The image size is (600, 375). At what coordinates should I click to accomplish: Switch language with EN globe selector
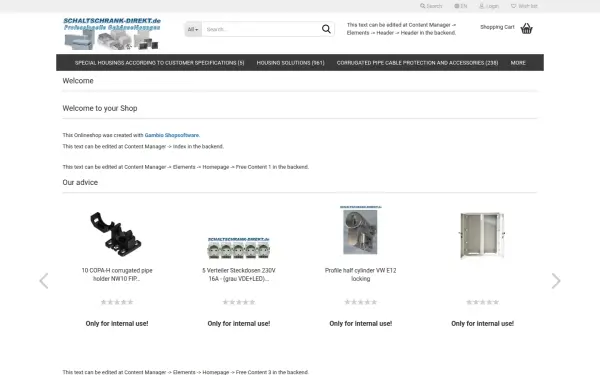[461, 6]
